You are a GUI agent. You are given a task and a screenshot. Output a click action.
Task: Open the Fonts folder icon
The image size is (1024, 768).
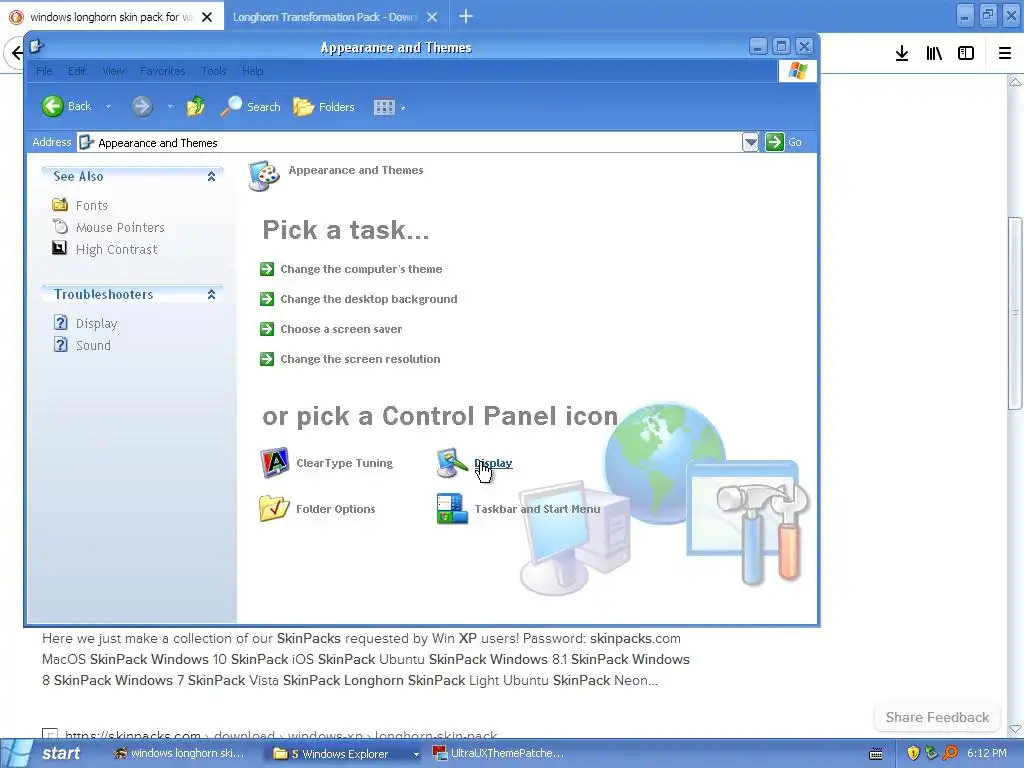pyautogui.click(x=59, y=204)
